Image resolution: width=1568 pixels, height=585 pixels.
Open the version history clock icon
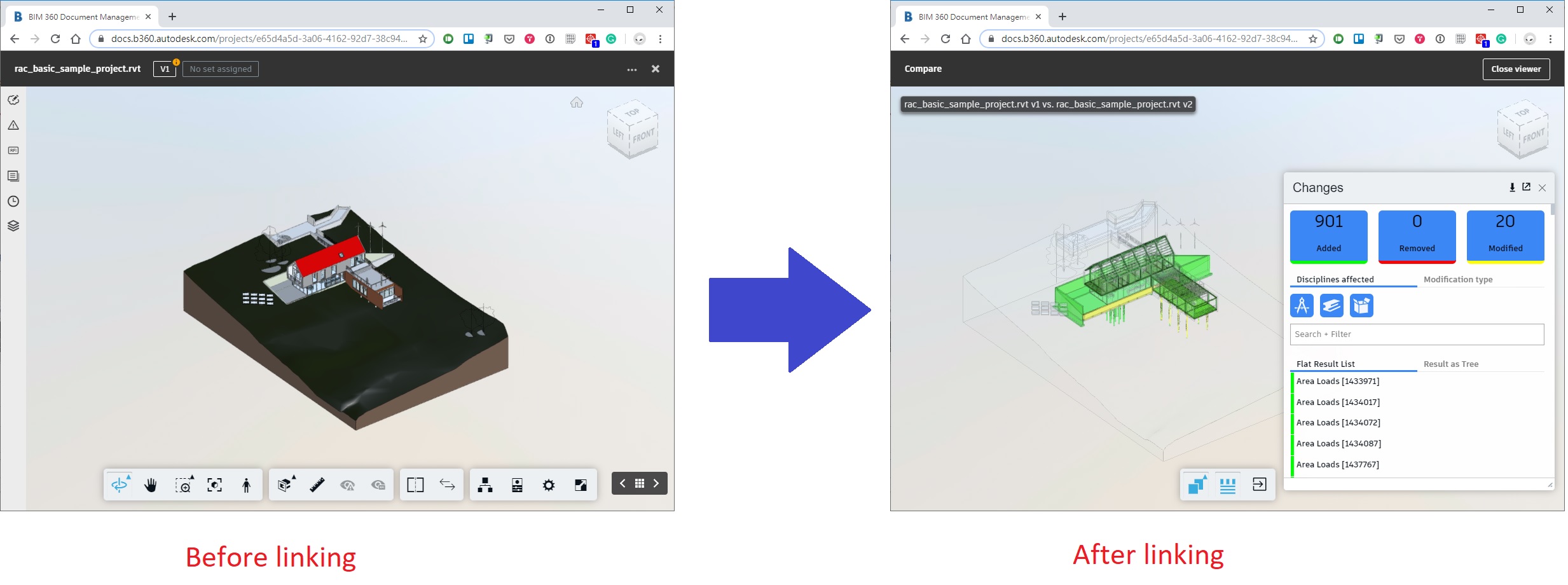click(x=13, y=201)
